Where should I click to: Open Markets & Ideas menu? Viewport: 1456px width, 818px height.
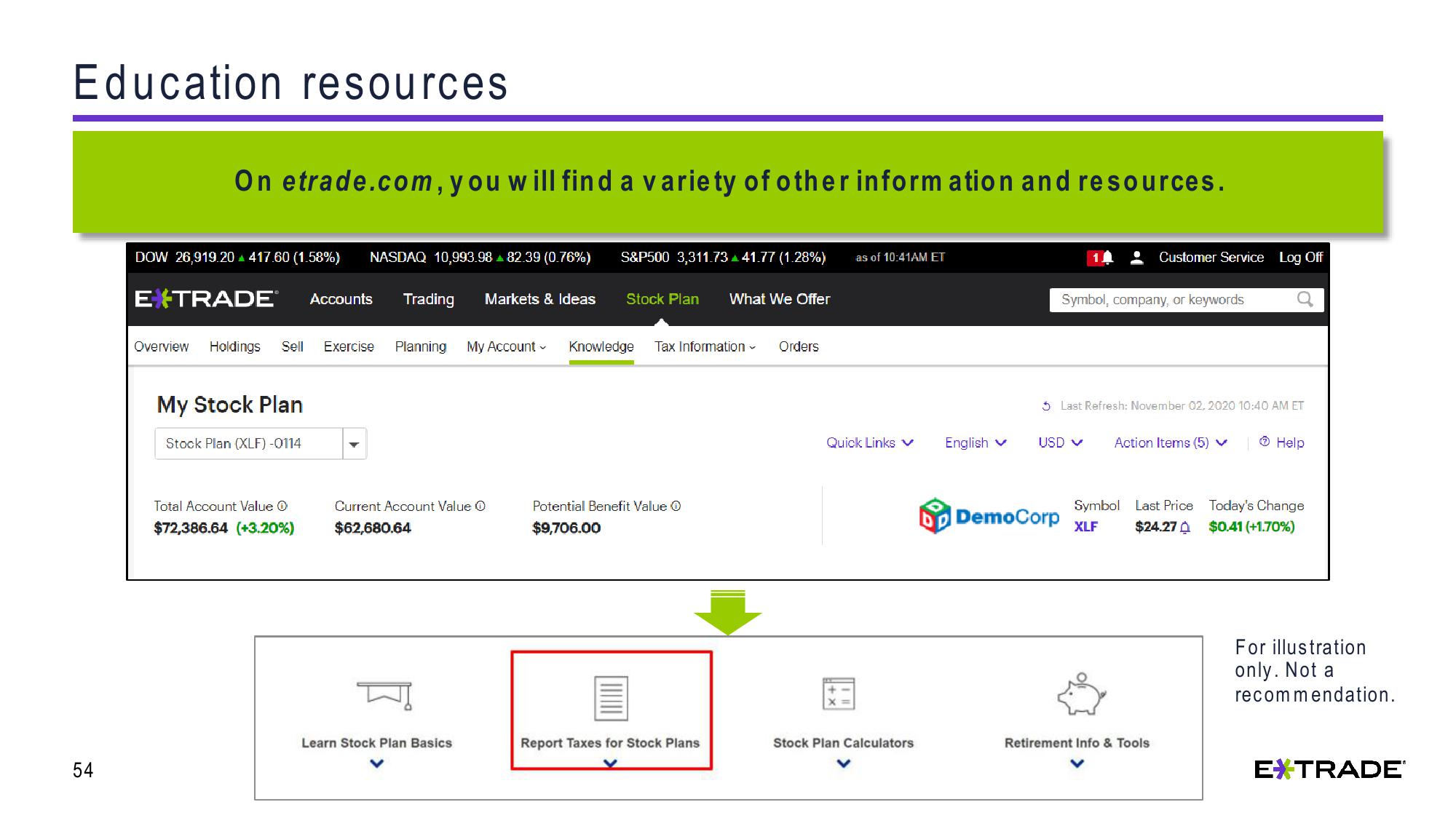pyautogui.click(x=540, y=299)
